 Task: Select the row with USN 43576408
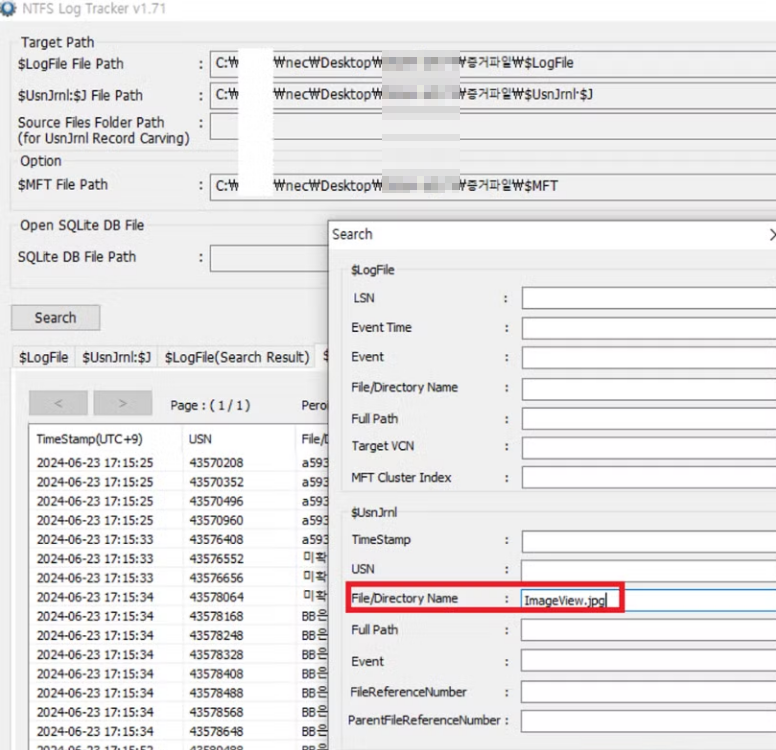pyautogui.click(x=179, y=540)
